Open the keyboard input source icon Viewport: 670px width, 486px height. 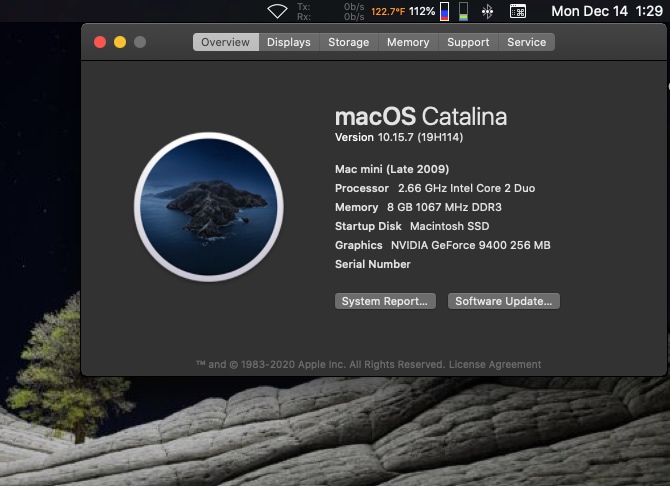[518, 11]
